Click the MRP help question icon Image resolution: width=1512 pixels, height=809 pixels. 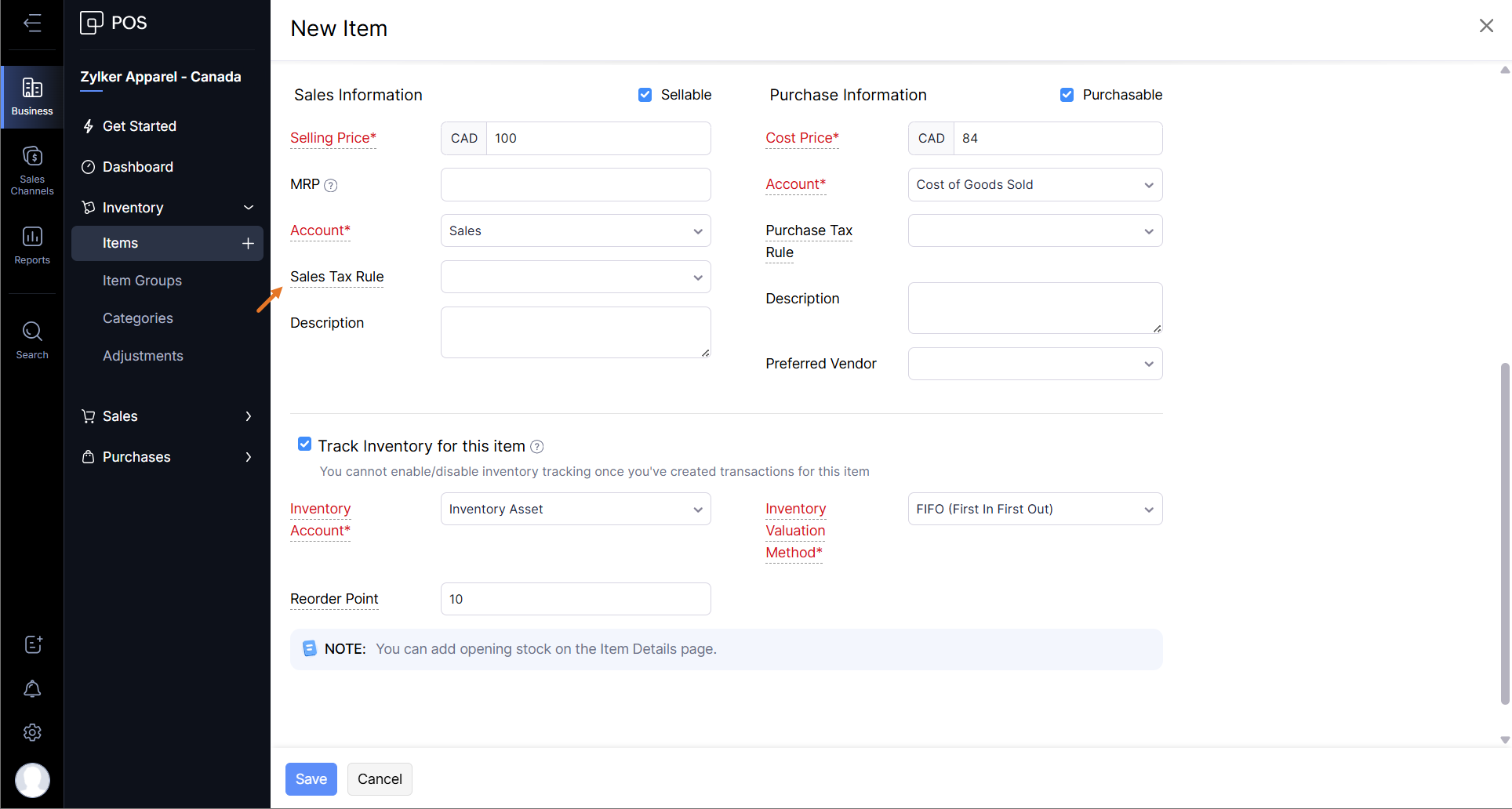click(x=331, y=185)
